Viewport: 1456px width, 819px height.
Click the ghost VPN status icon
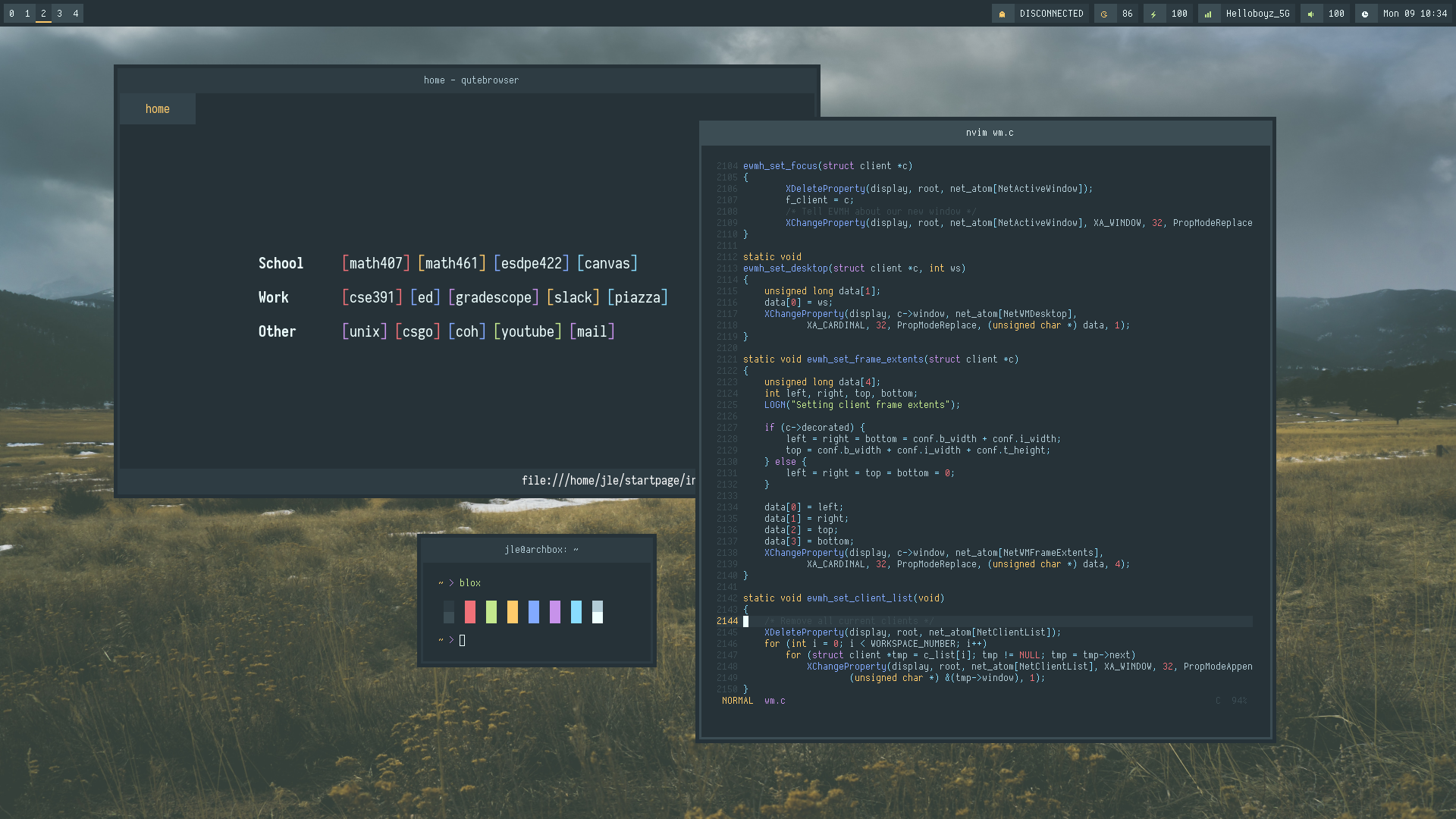(x=1002, y=14)
